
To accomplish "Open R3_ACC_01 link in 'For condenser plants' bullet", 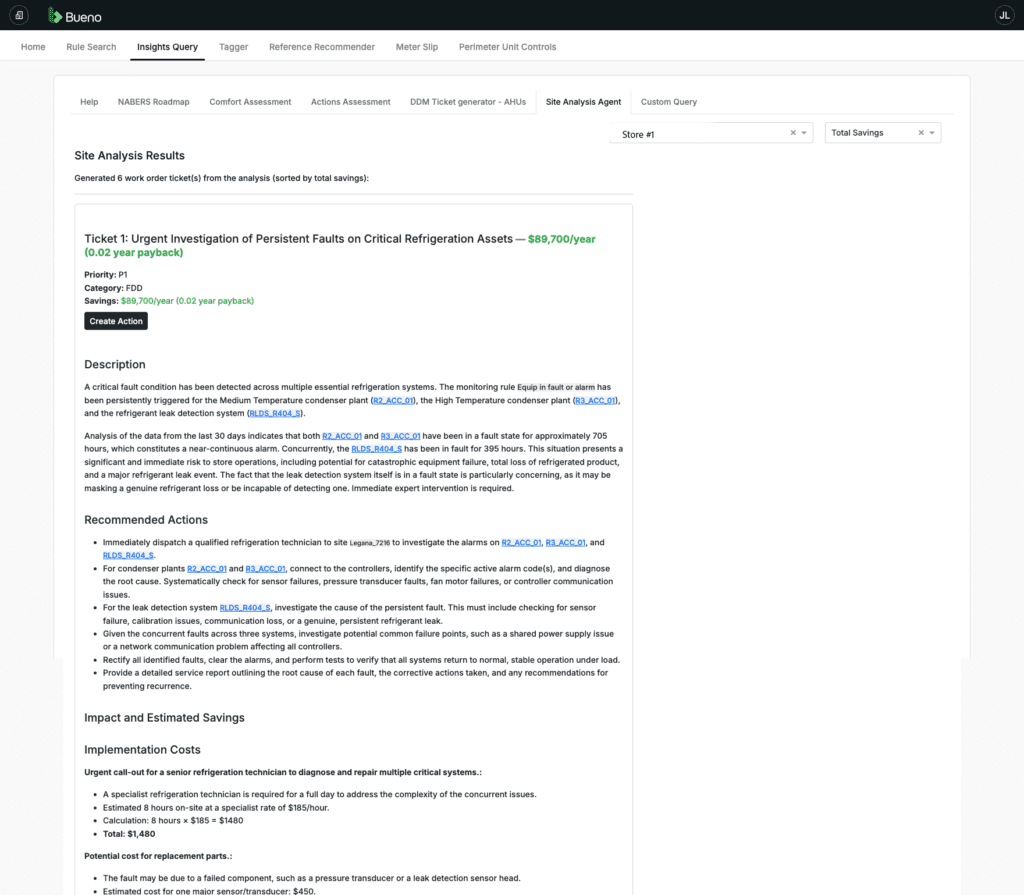I will point(265,568).
